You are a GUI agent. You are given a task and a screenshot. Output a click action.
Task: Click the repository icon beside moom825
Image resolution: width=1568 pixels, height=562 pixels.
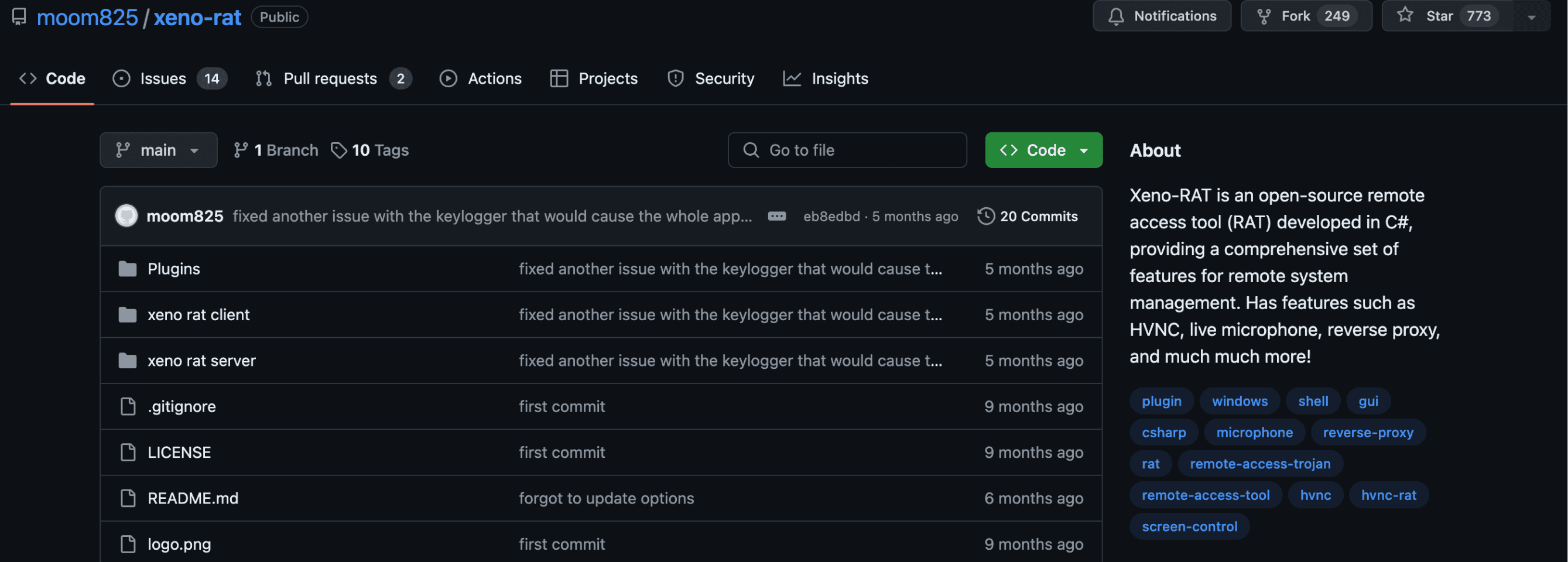[x=19, y=16]
